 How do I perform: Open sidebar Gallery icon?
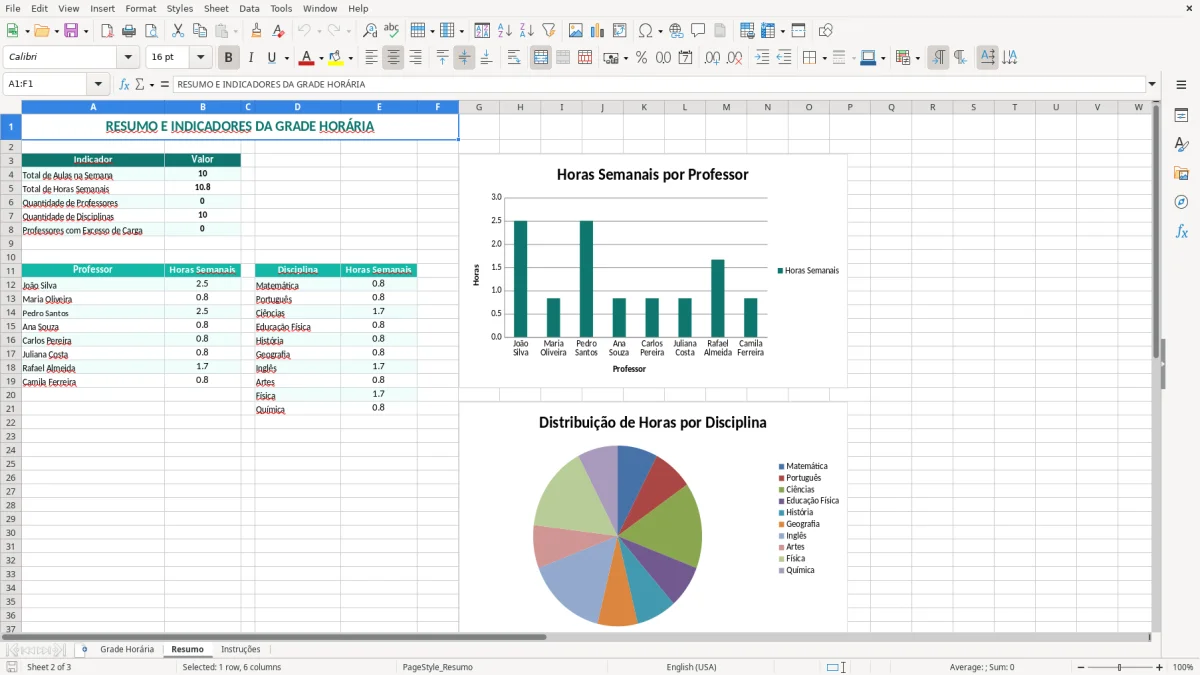[x=1181, y=173]
